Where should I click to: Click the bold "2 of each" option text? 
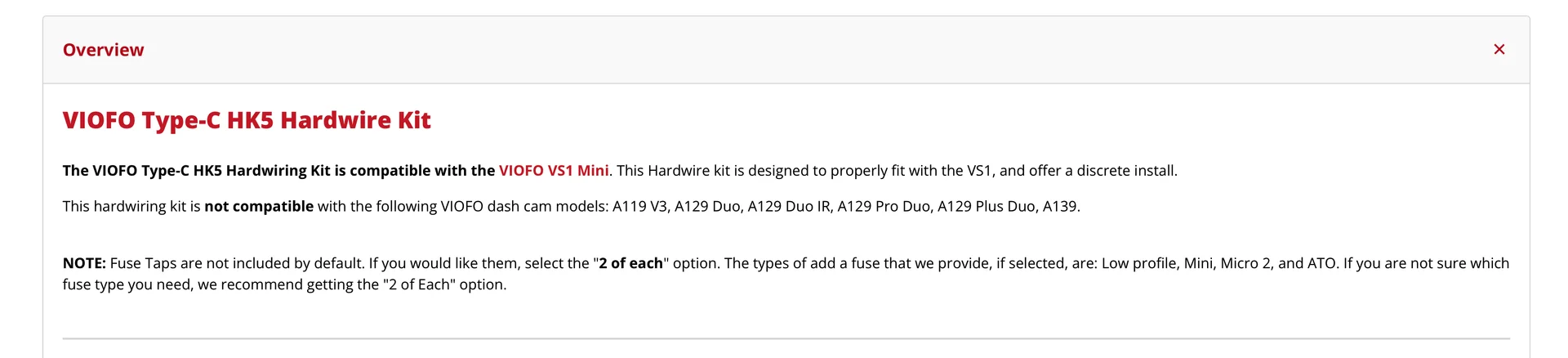click(630, 263)
